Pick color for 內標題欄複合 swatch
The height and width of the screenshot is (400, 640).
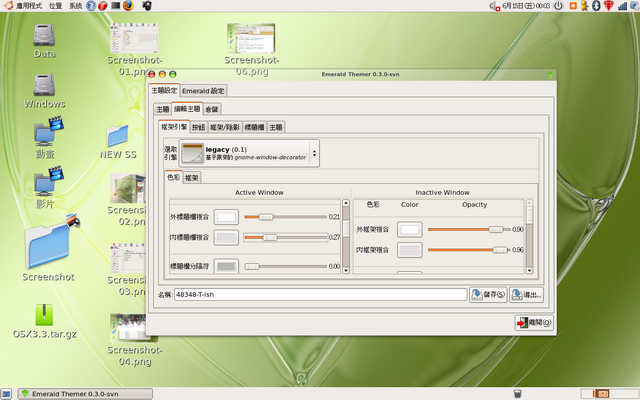point(226,237)
